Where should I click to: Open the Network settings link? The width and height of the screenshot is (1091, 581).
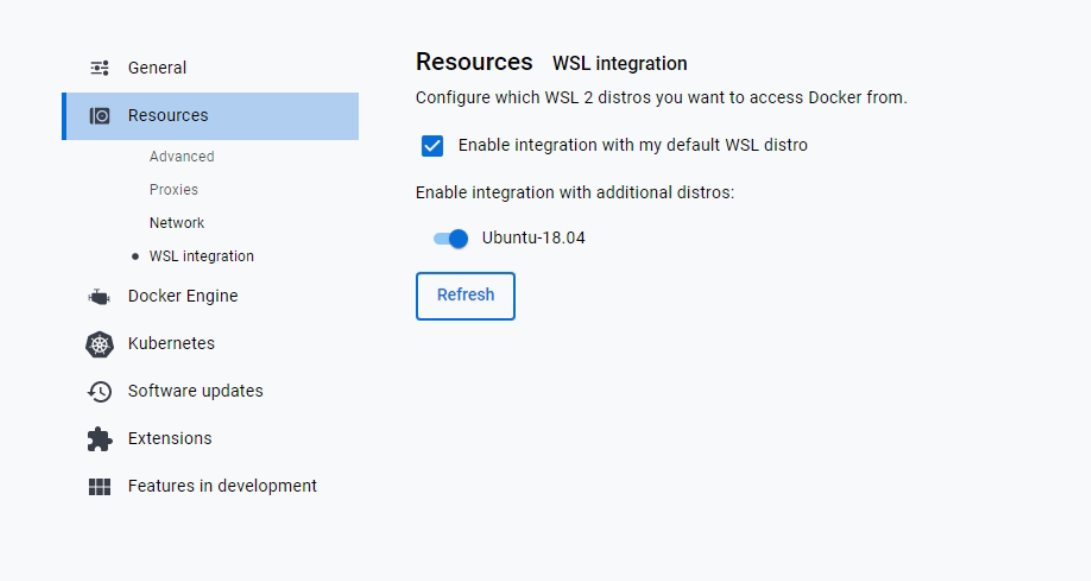175,222
